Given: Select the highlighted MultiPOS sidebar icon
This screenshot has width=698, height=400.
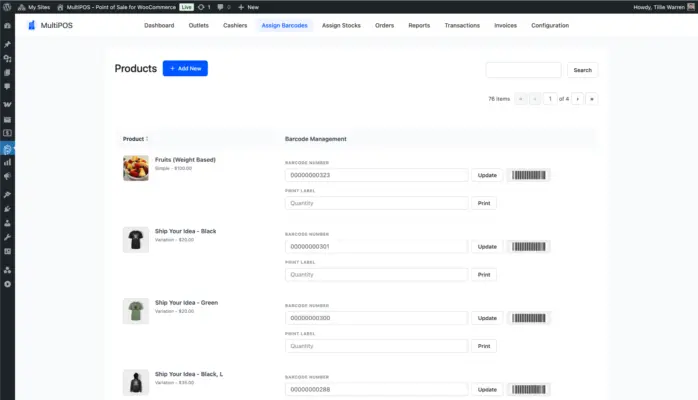Looking at the screenshot, I should pos(7,149).
